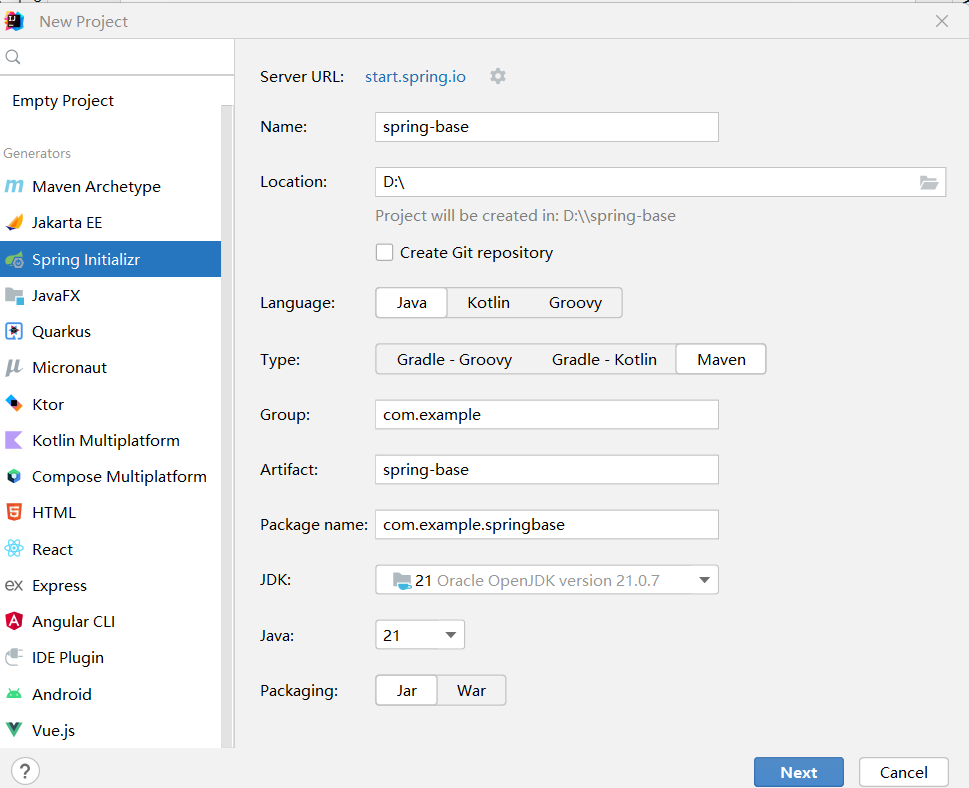Click the Package name input field
969x788 pixels.
tap(547, 524)
